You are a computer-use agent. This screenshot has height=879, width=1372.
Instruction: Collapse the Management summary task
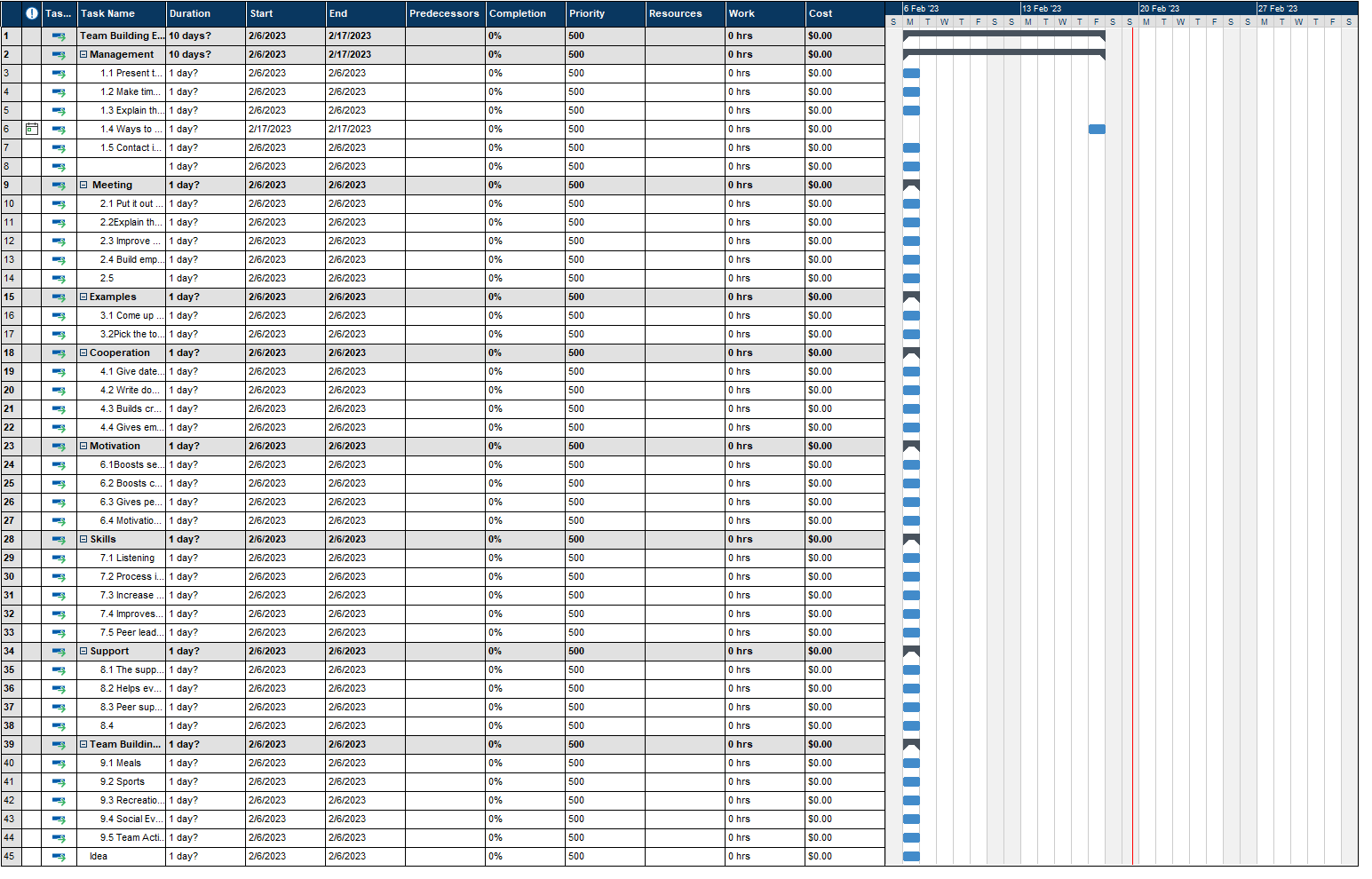click(83, 54)
